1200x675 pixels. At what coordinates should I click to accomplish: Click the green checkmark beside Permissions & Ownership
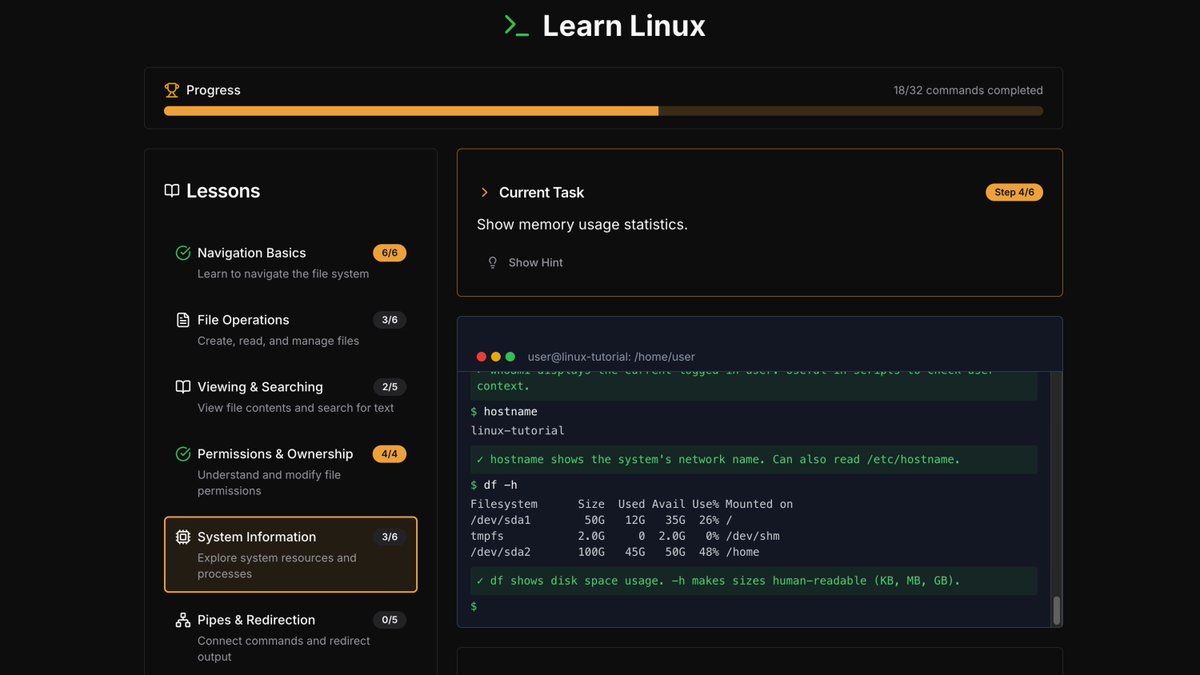pyautogui.click(x=183, y=454)
